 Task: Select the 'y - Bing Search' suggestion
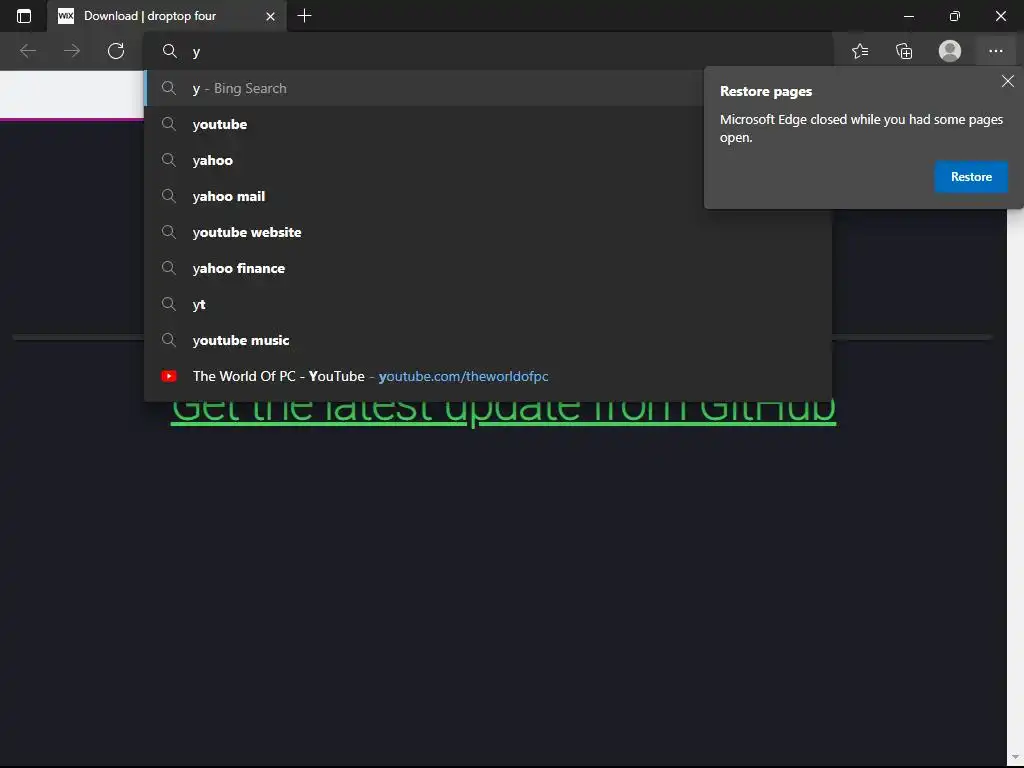(488, 88)
